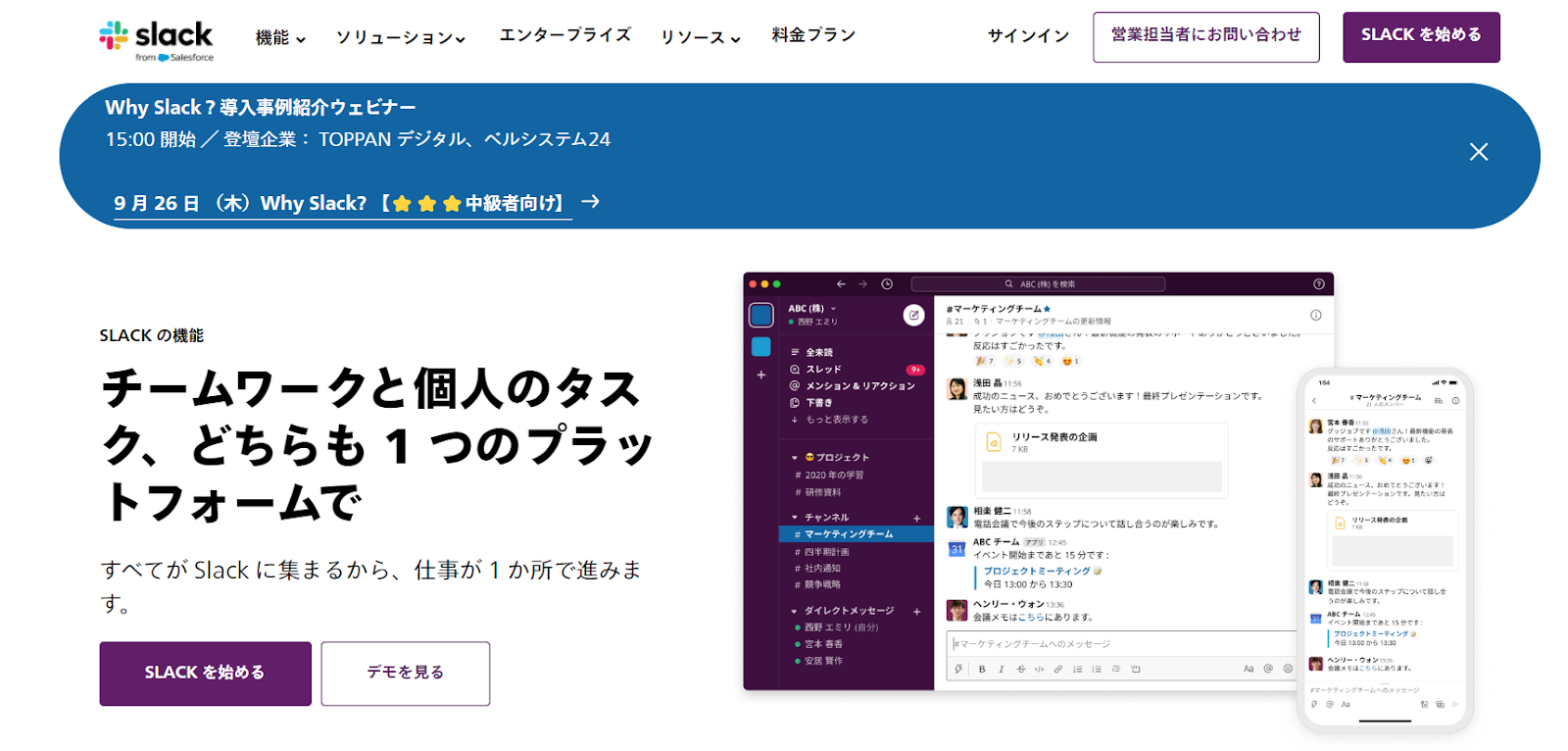Click the bold B formatting icon
Viewport: 1568px width, 751px height.
click(982, 669)
